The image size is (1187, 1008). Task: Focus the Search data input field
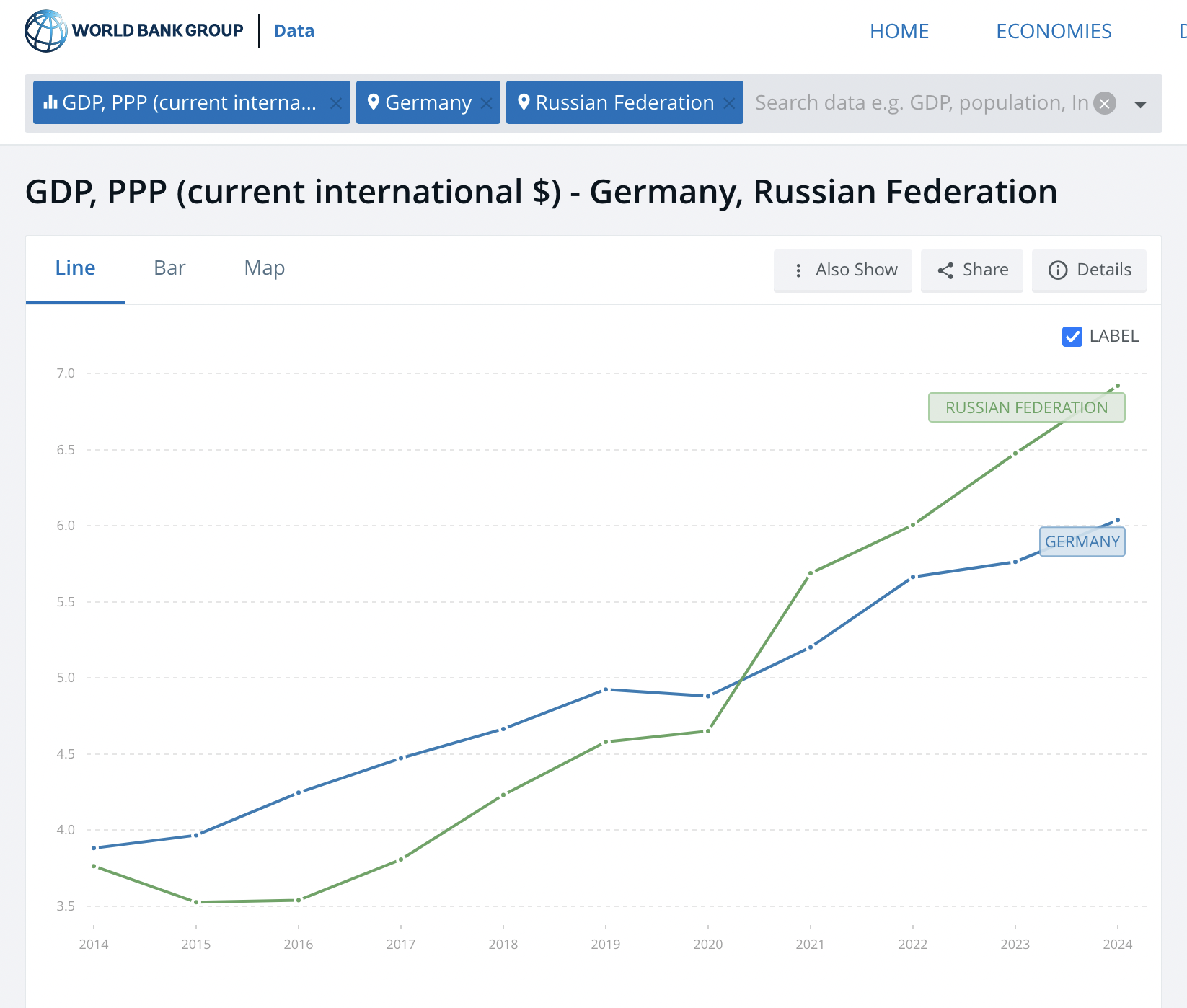(x=921, y=103)
